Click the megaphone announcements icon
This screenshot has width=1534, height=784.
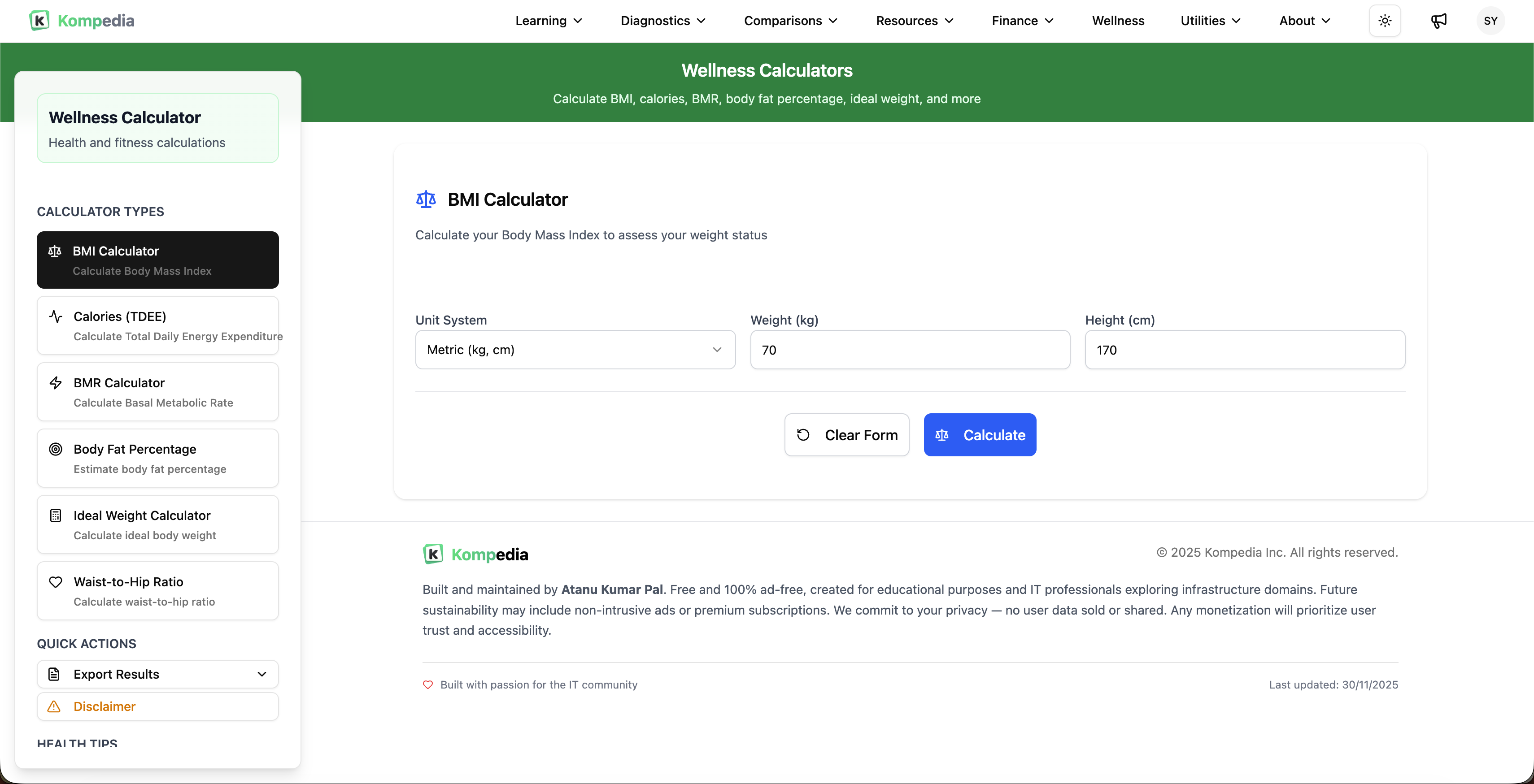tap(1439, 21)
